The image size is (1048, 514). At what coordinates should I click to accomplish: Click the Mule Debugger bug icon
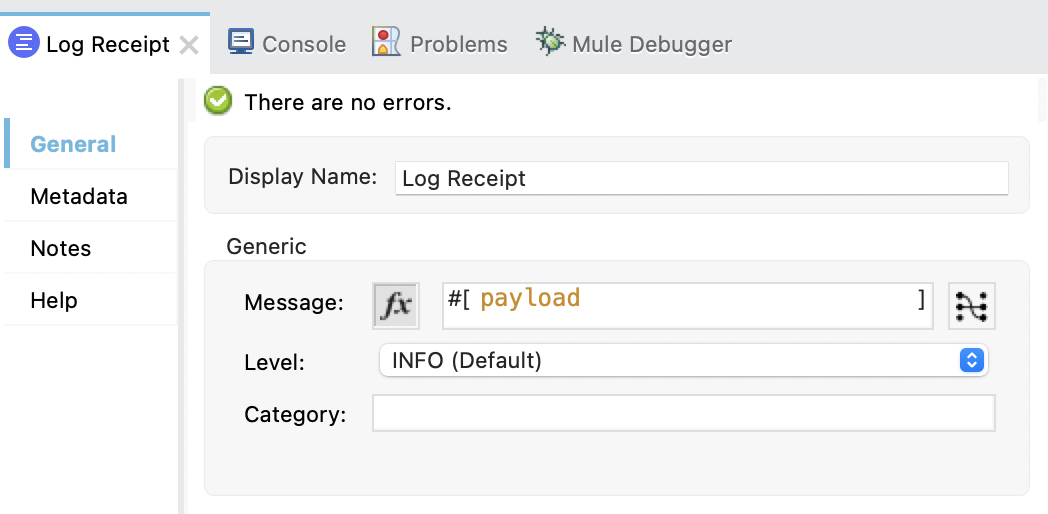click(x=550, y=42)
